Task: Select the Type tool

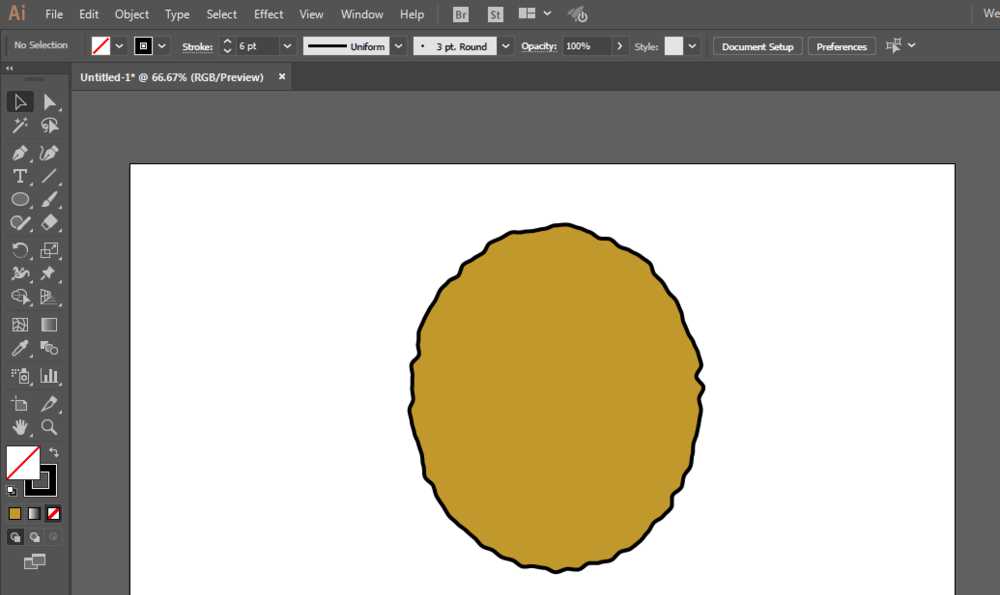Action: coord(19,176)
